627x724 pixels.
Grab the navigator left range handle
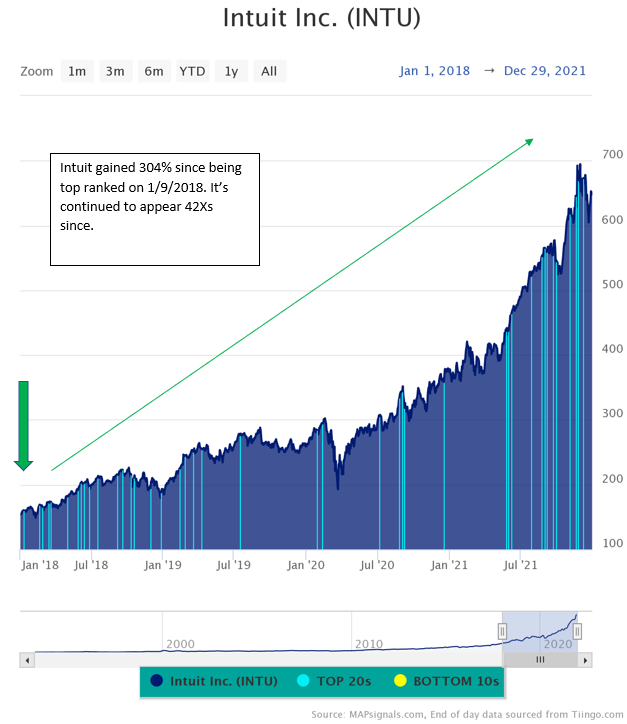click(502, 631)
